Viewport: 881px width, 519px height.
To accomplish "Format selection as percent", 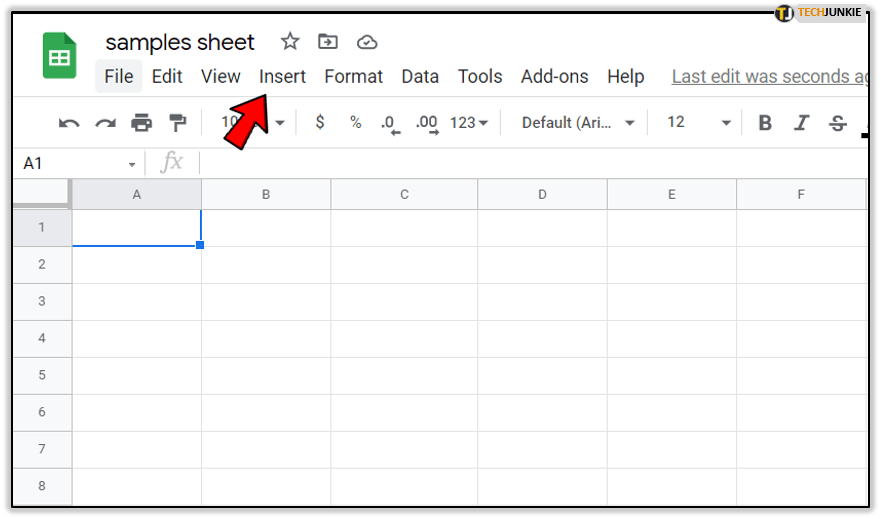I will 355,122.
